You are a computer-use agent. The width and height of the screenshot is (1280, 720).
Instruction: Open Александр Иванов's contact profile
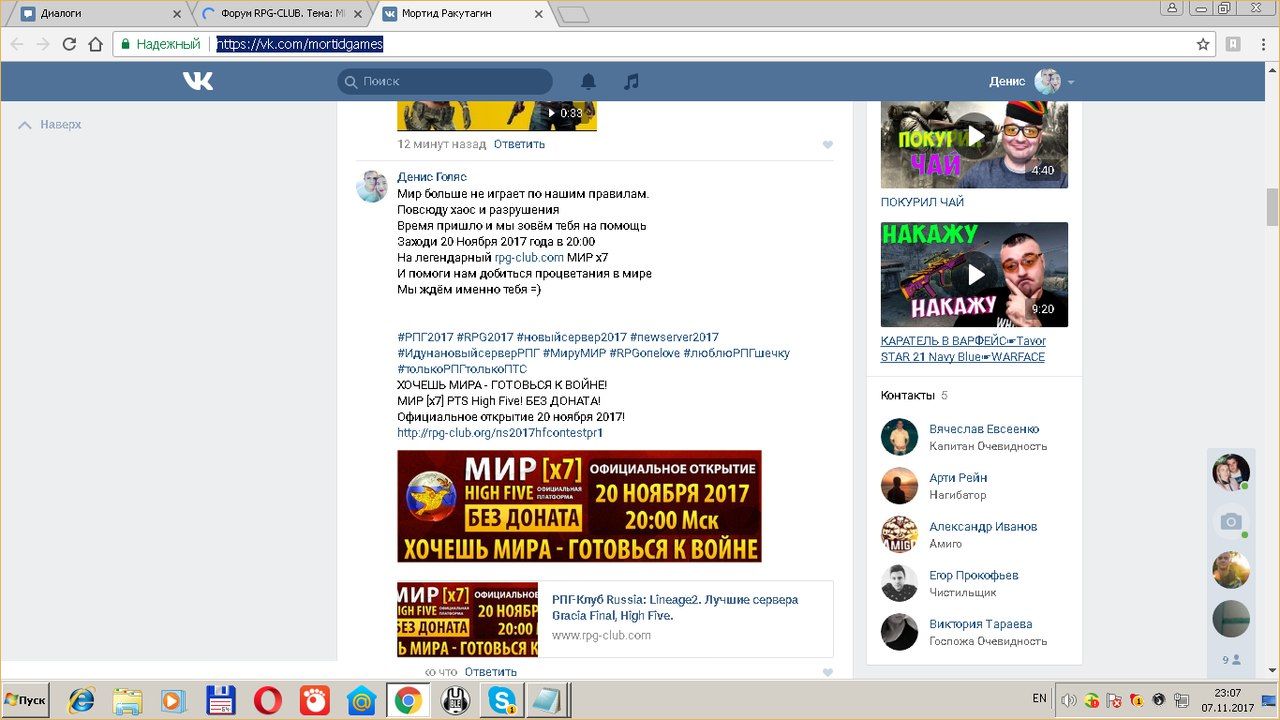983,527
